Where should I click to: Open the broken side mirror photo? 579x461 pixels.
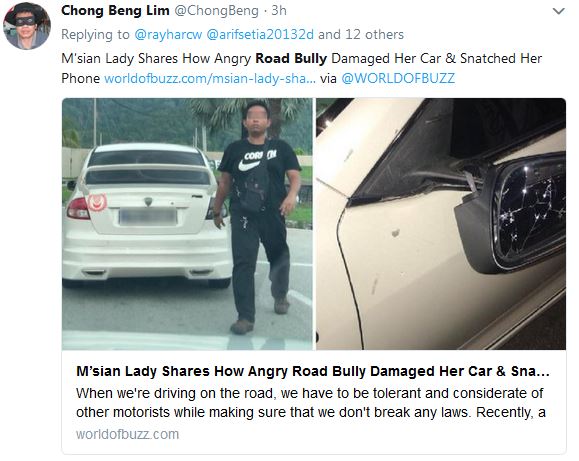pyautogui.click(x=441, y=224)
